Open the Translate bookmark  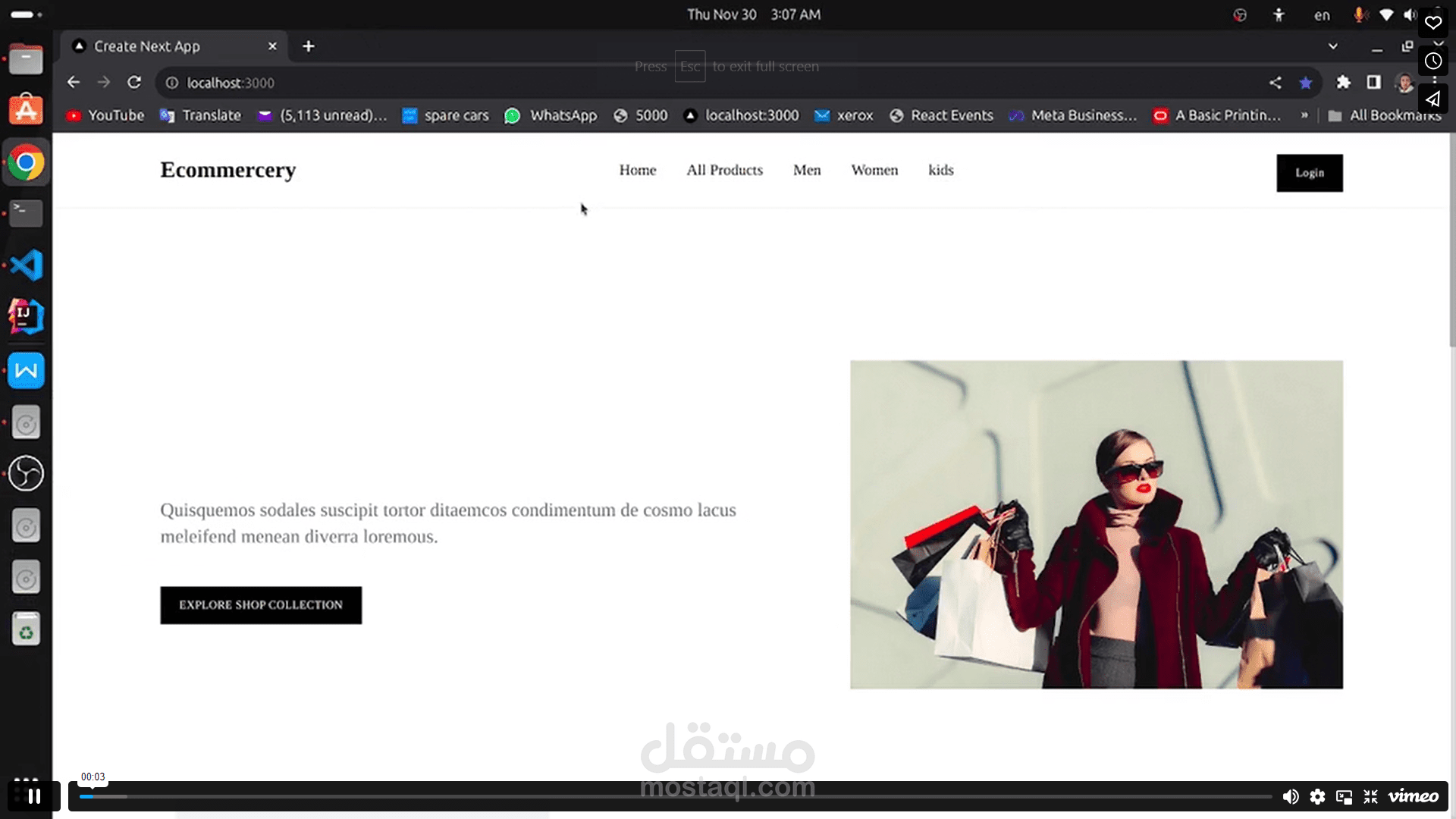tap(201, 115)
